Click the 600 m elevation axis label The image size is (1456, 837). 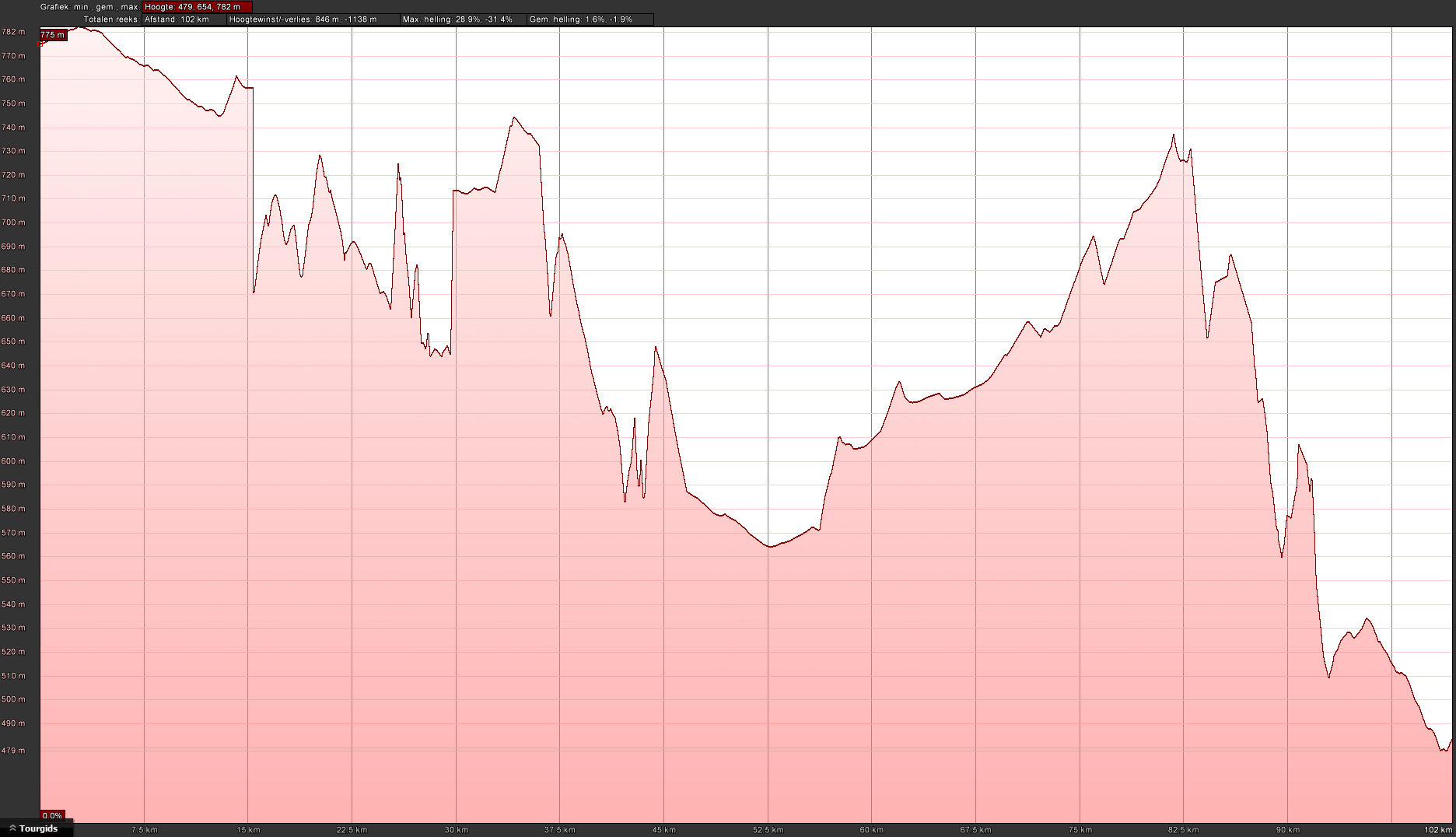[13, 461]
